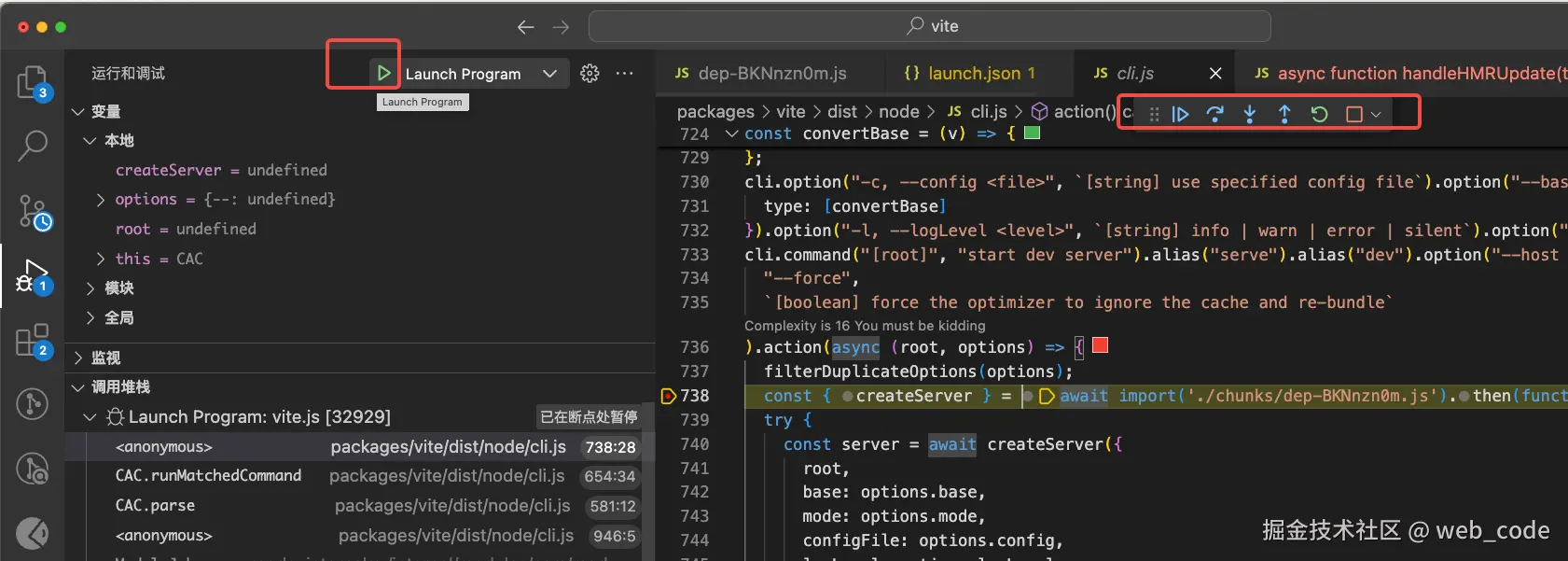Open the Extensions view

tap(32, 341)
